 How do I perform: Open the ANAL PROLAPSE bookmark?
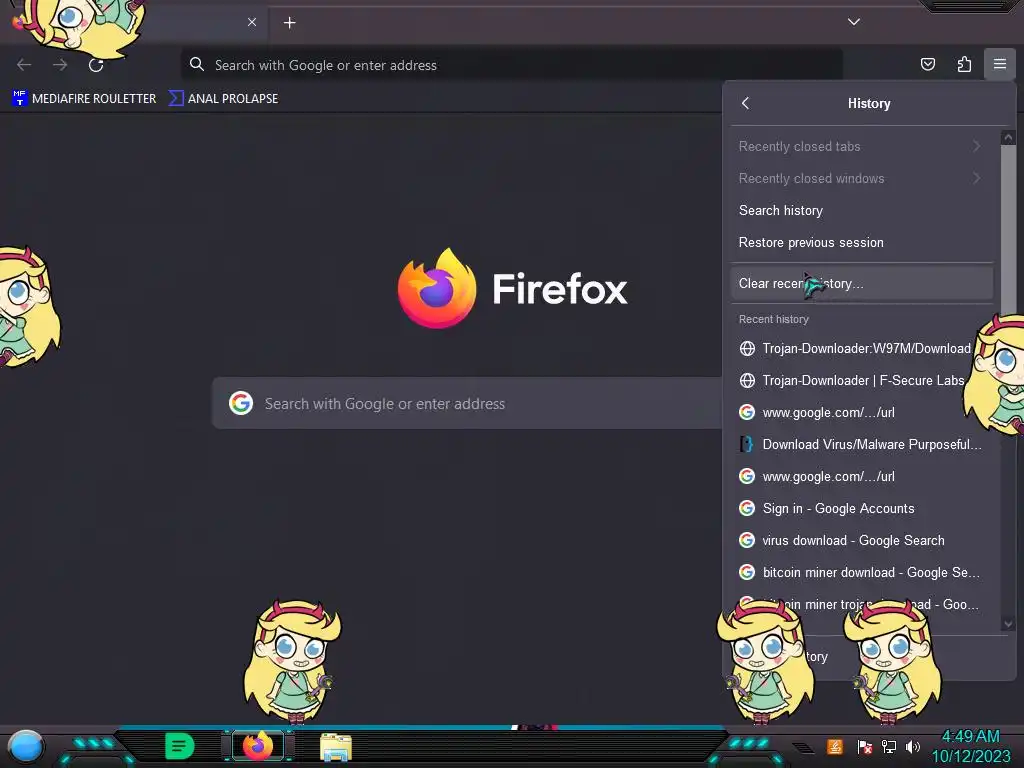(x=223, y=99)
